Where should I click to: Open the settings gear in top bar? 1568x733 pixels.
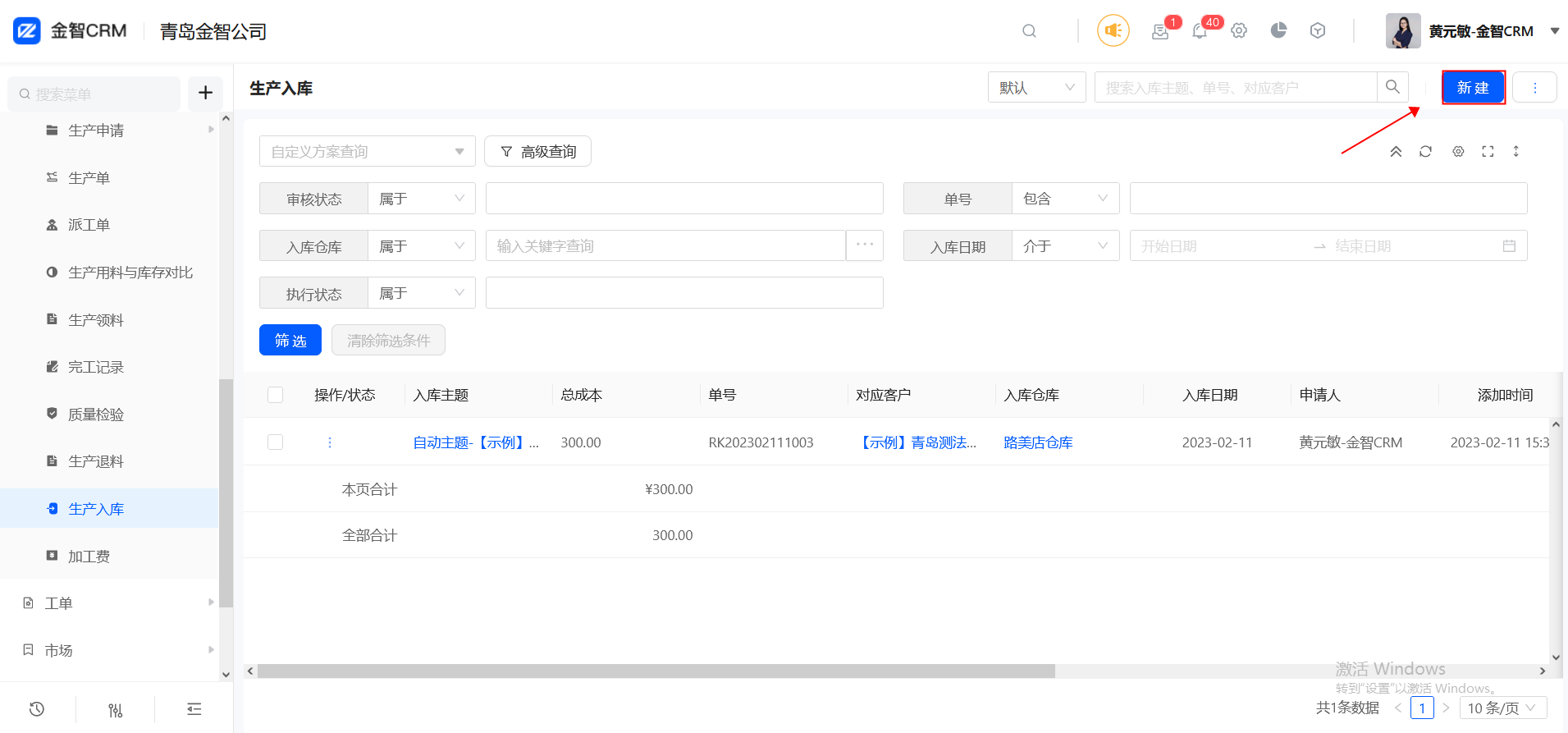1239,31
